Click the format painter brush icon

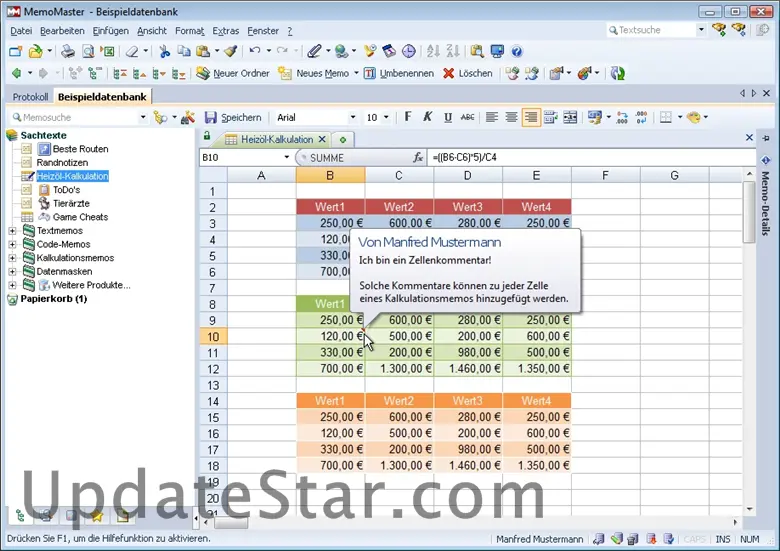tap(230, 51)
